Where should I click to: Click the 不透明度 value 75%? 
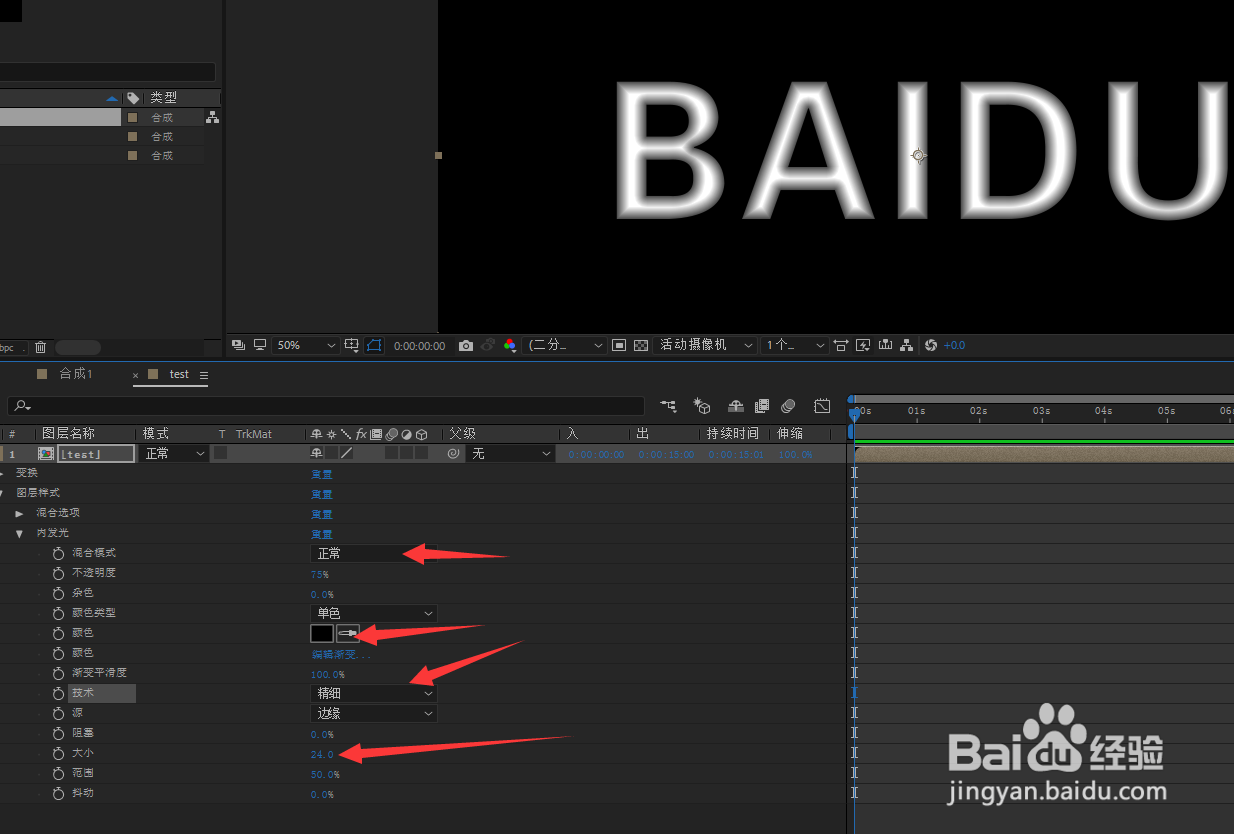[x=320, y=574]
